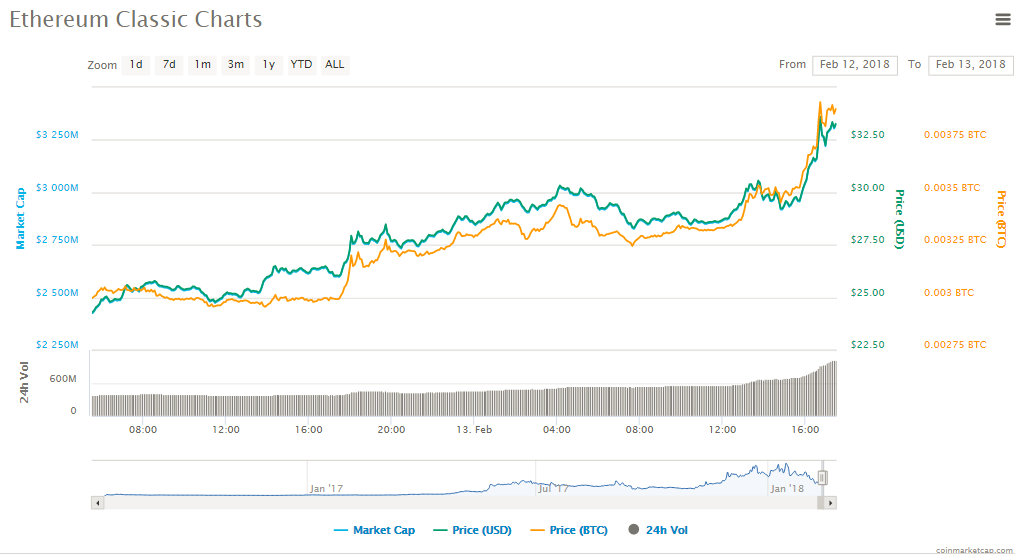Click the Price (BTC) axis title
The image size is (1015, 554).
tap(1001, 219)
